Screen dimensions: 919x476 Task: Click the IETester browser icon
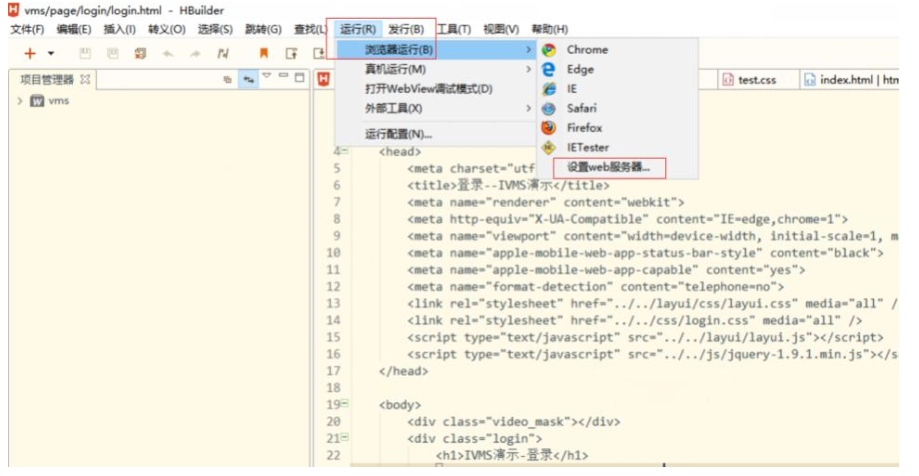coord(549,148)
